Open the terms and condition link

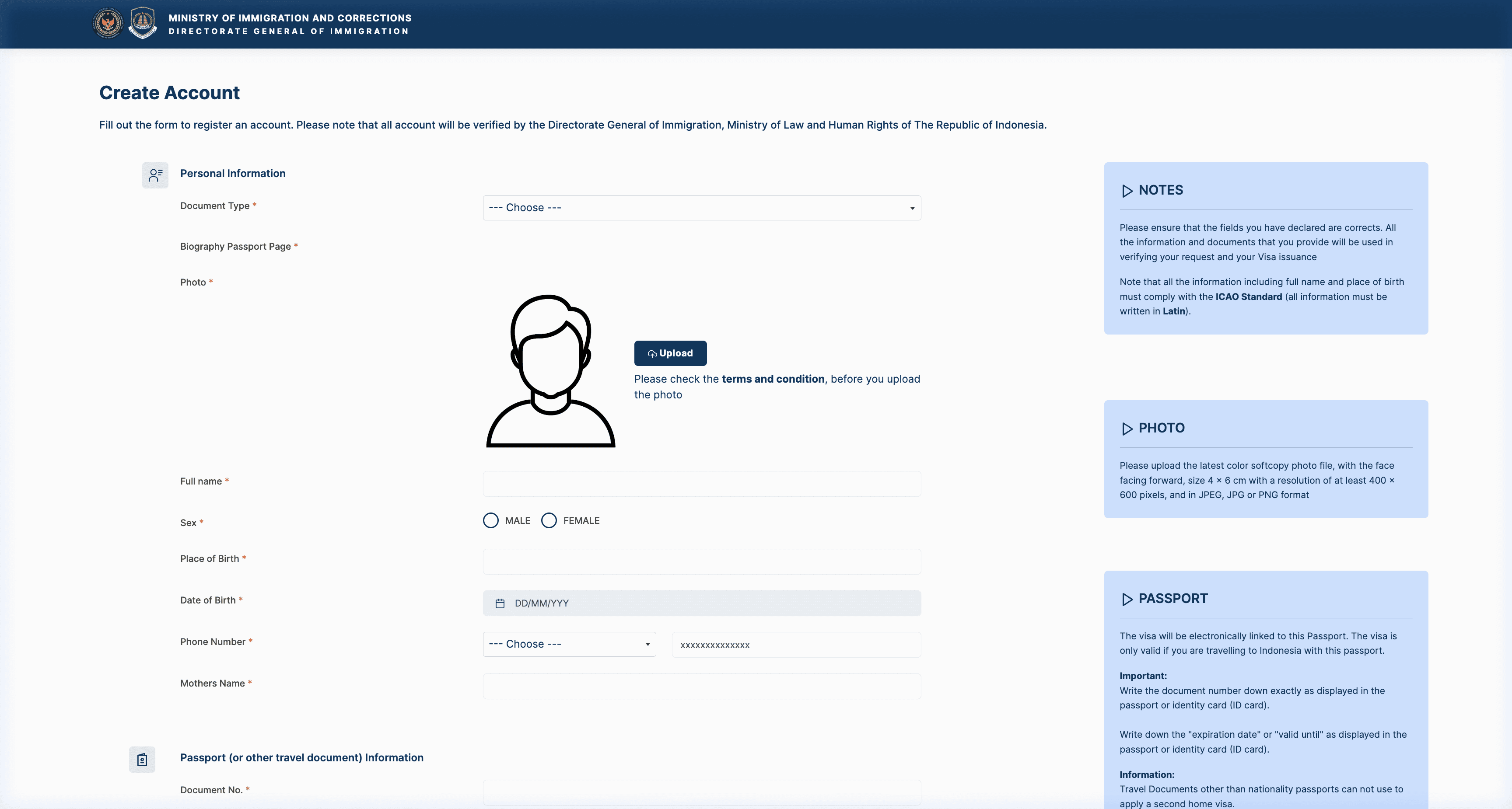point(773,379)
